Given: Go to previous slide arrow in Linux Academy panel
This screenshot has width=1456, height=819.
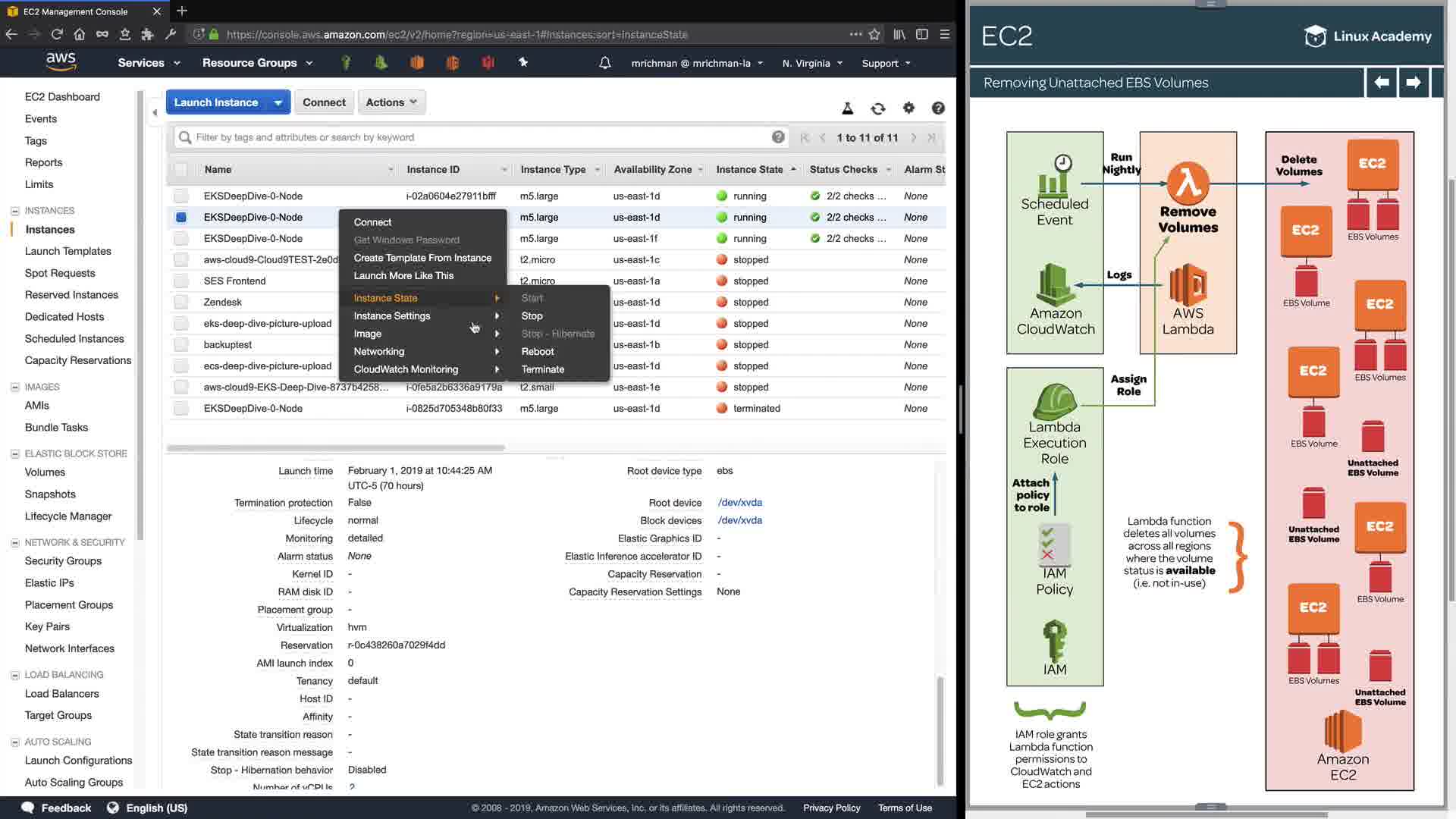Looking at the screenshot, I should coord(1382,82).
